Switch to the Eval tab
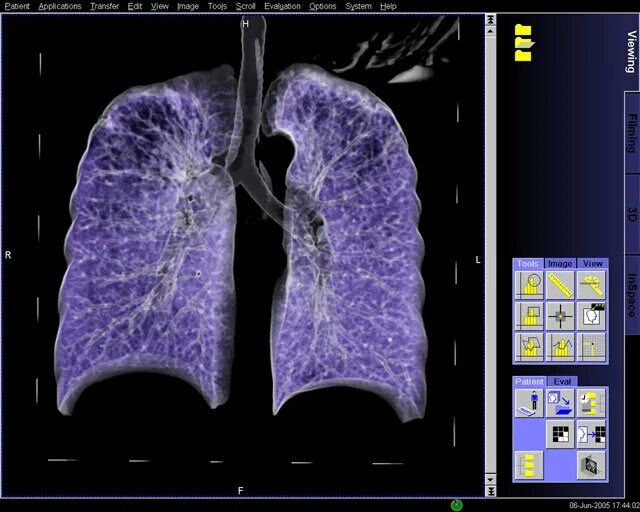 coord(562,382)
